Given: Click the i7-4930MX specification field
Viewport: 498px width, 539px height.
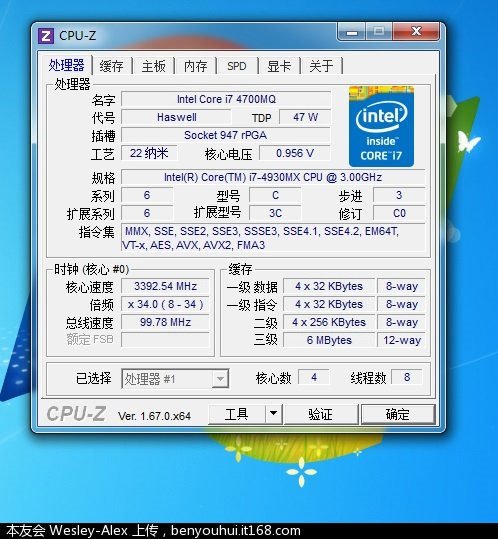Looking at the screenshot, I should pos(273,177).
